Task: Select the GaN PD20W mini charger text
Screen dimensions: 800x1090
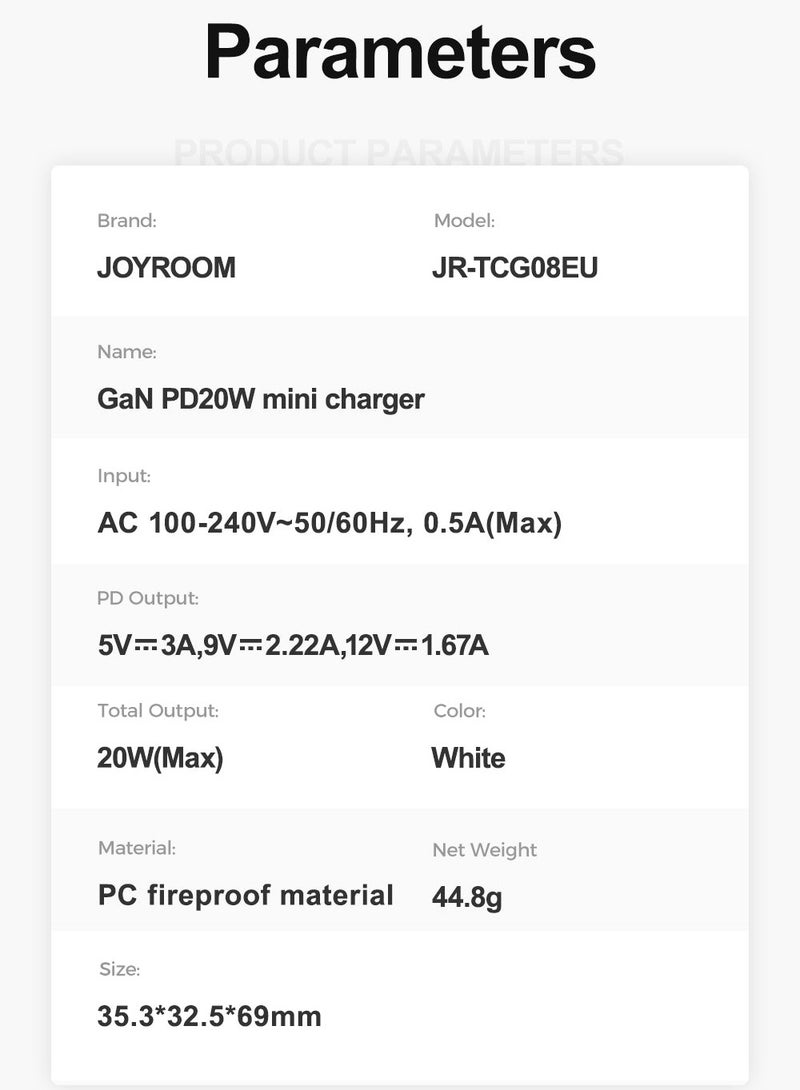Action: coord(260,399)
